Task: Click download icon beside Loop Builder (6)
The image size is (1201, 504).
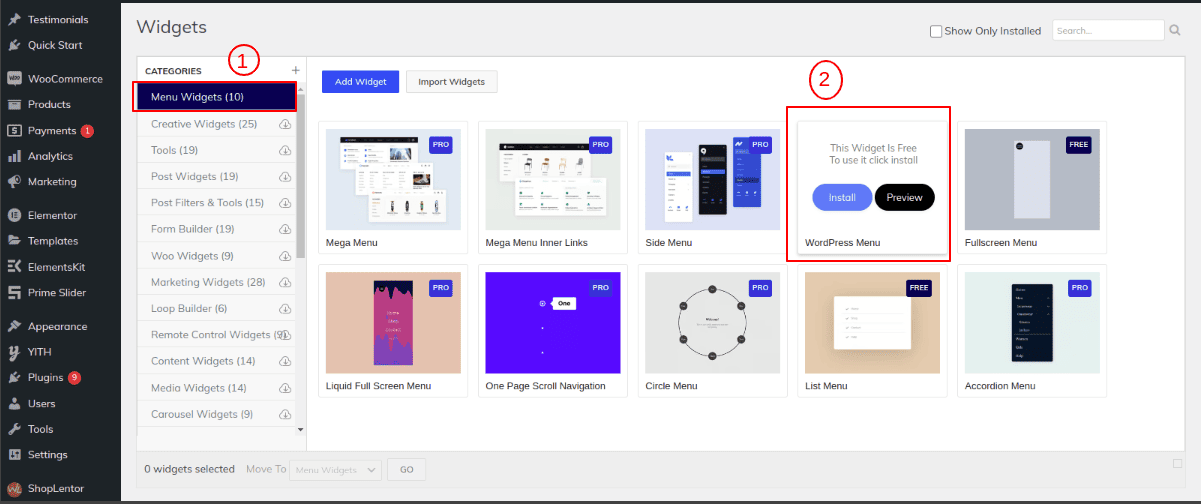Action: tap(285, 308)
